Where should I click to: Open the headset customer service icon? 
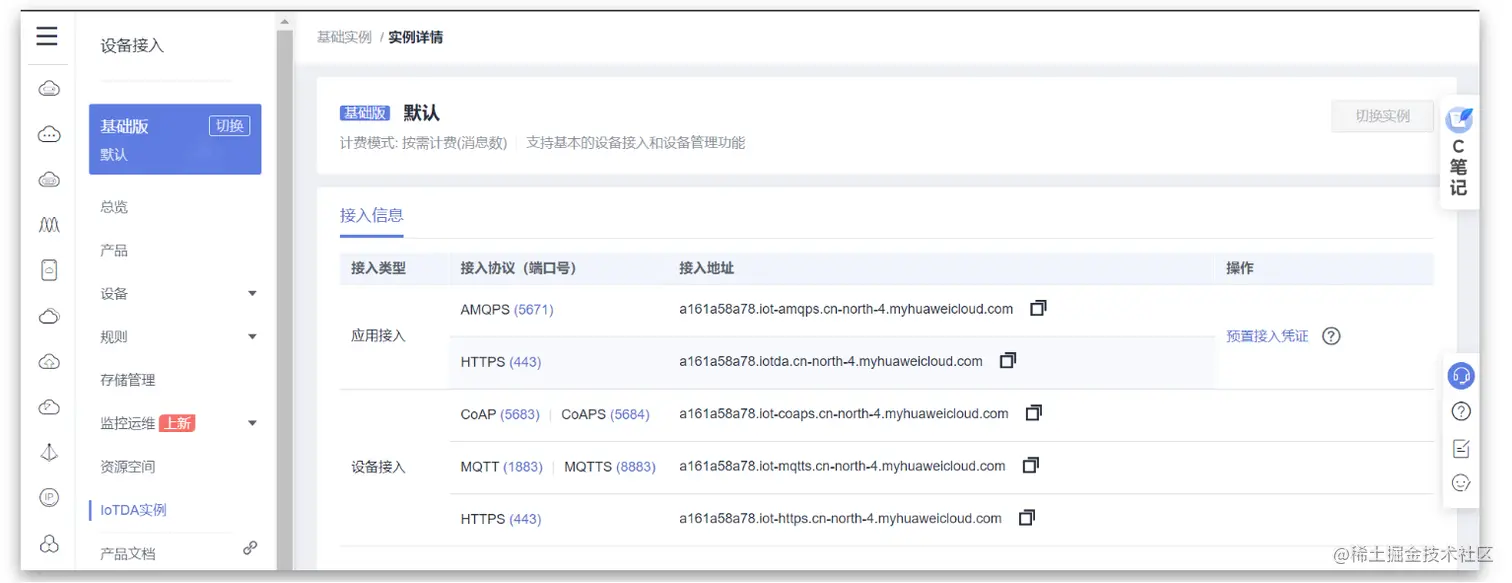1461,376
